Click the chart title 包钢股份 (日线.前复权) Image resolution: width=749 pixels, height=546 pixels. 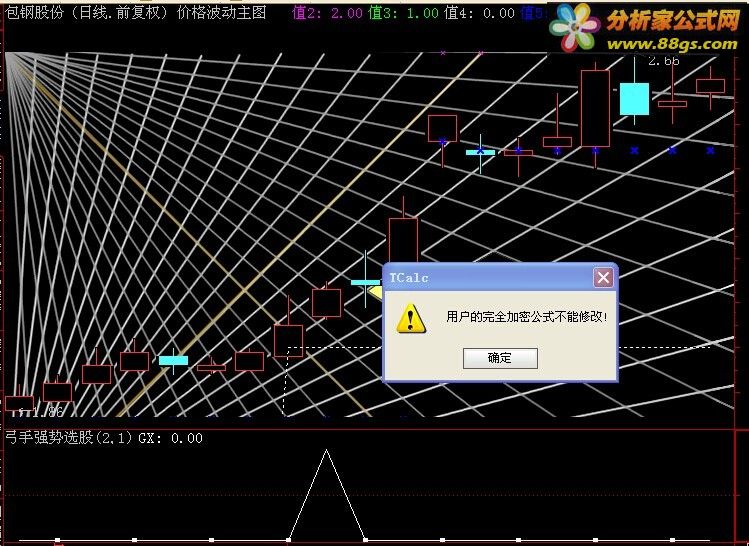(x=87, y=12)
